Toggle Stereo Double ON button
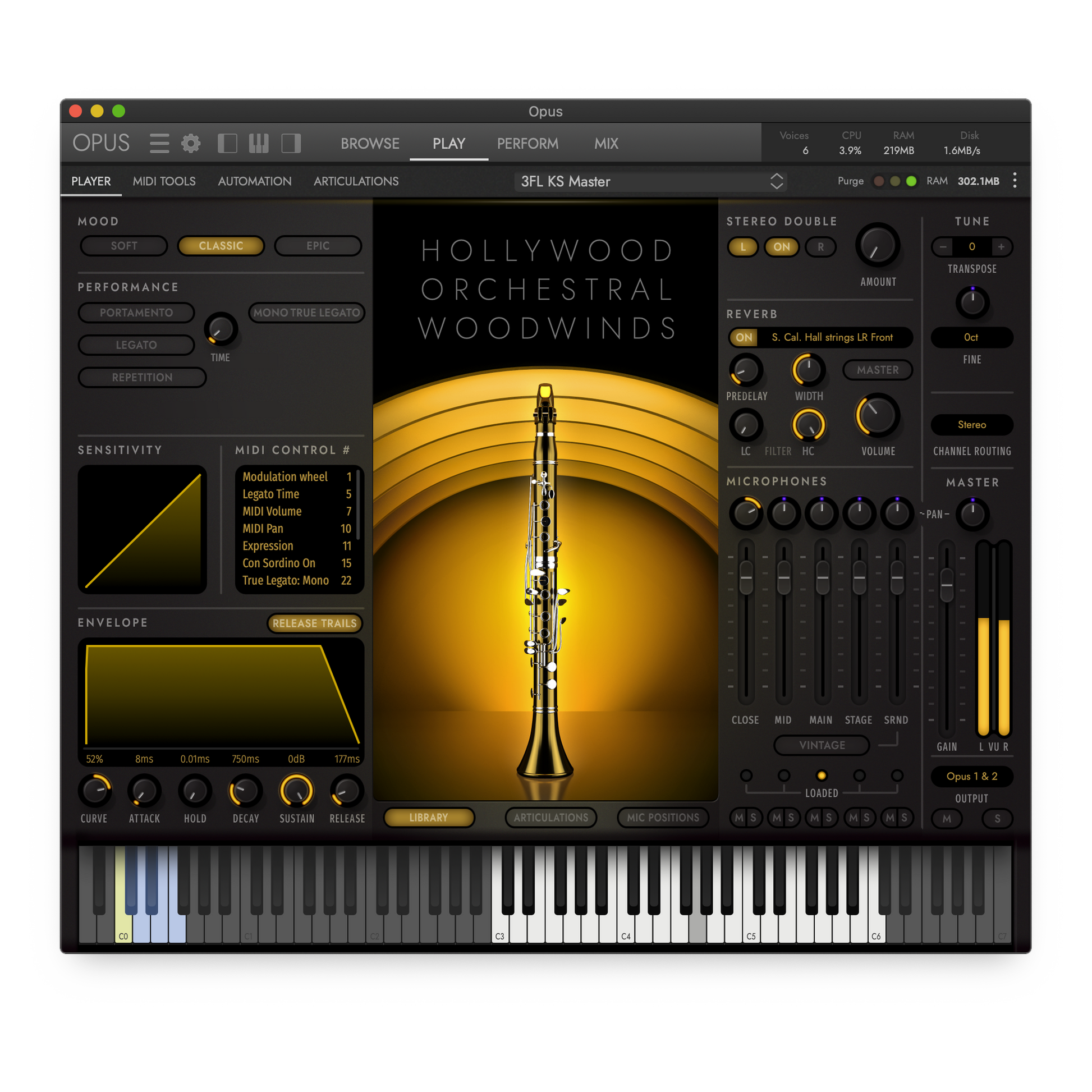Viewport: 1092px width, 1092px height. [782, 246]
